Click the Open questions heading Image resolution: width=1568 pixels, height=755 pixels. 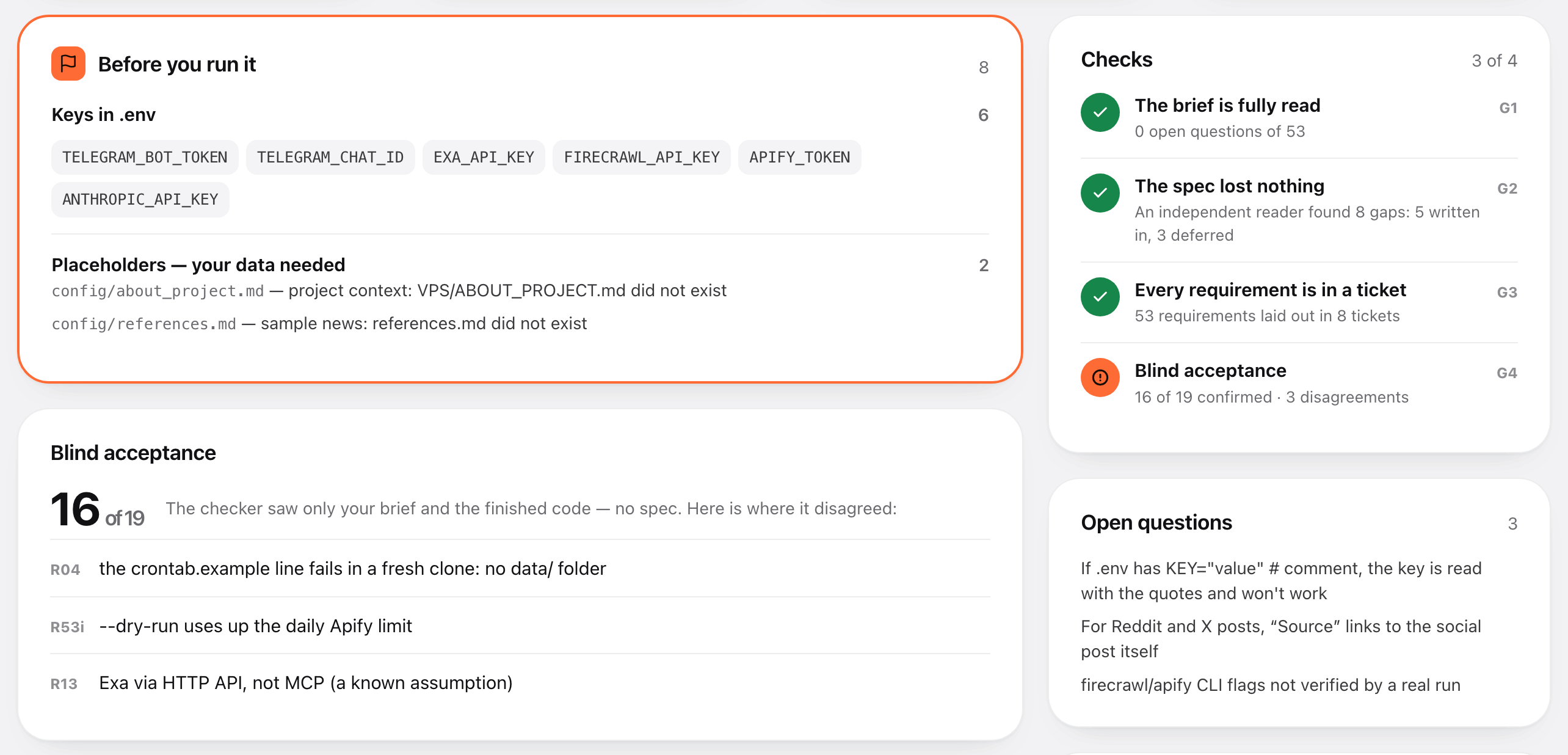pyautogui.click(x=1156, y=523)
